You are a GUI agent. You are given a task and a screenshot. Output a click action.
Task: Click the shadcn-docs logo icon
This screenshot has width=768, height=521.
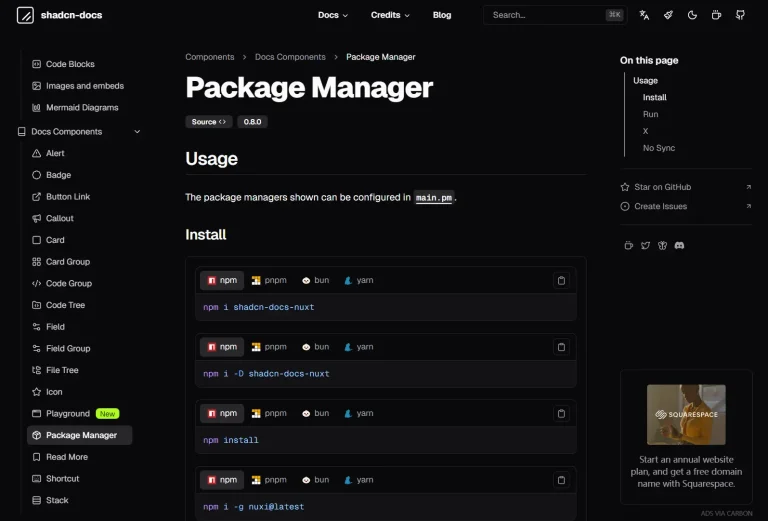click(x=25, y=15)
